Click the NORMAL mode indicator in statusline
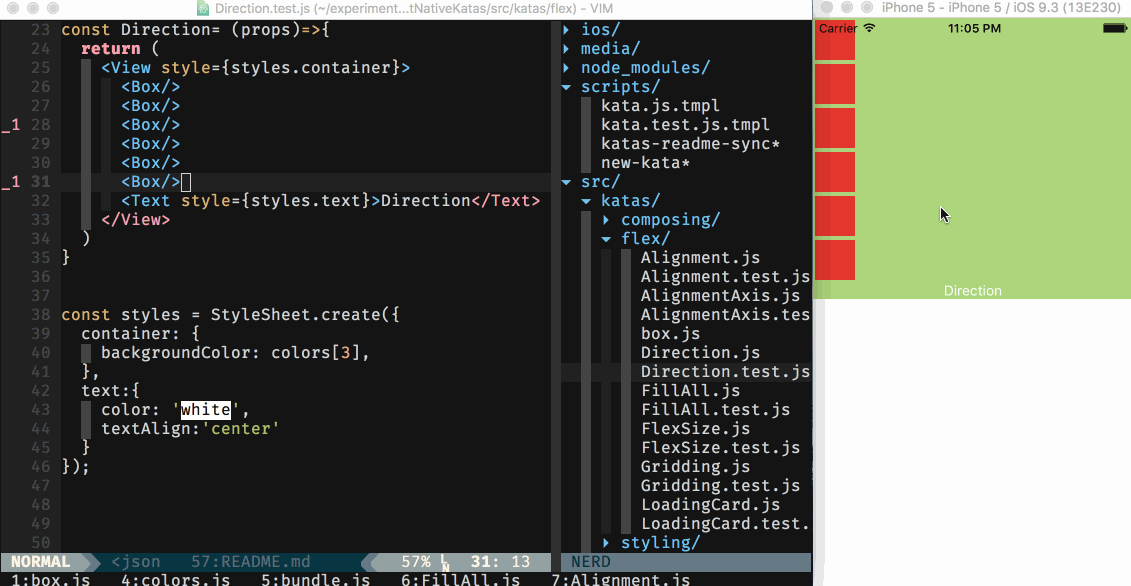The width and height of the screenshot is (1131, 586). [41, 561]
